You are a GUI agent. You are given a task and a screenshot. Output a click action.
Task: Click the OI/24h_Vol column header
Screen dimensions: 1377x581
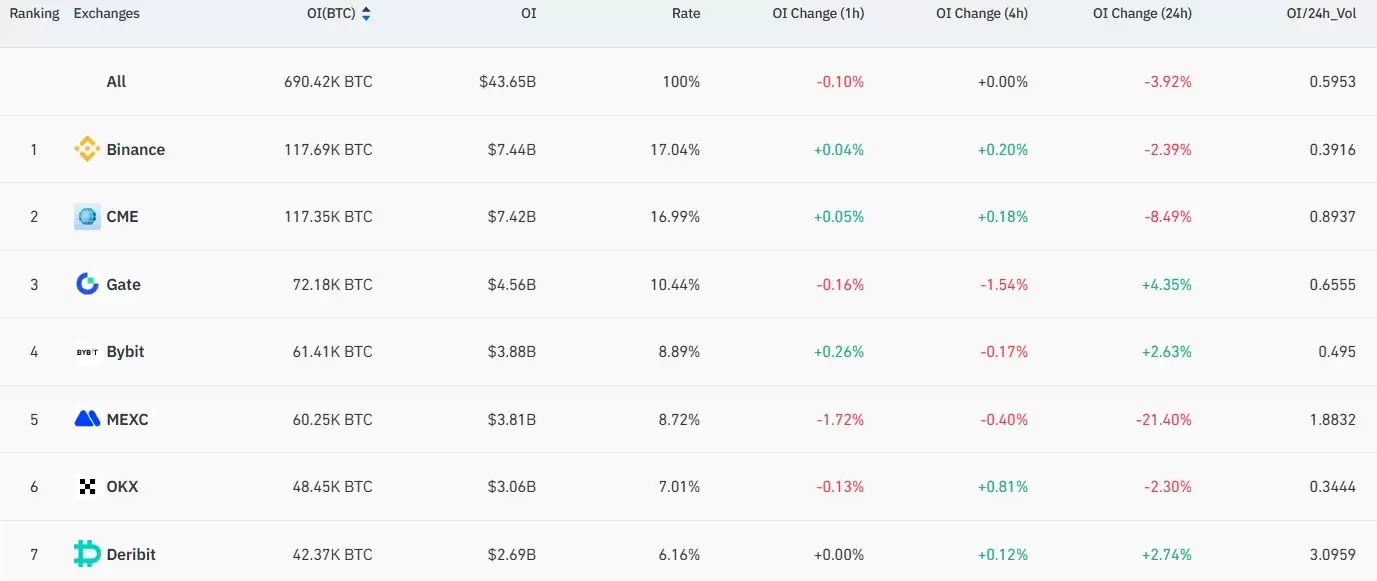click(1320, 14)
